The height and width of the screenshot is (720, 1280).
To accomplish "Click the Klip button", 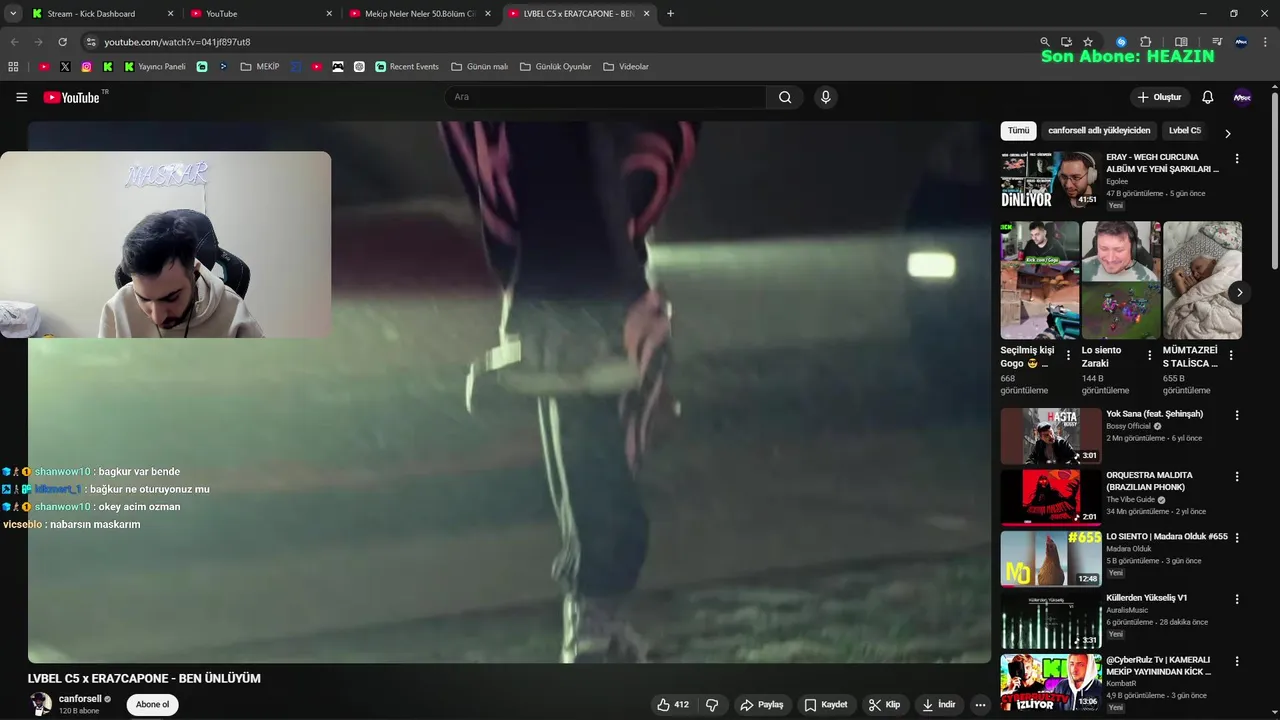I will coord(884,705).
